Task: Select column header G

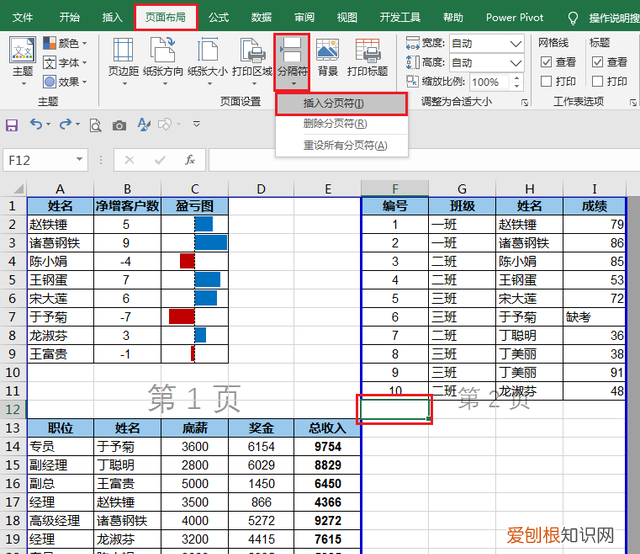Action: pos(462,189)
